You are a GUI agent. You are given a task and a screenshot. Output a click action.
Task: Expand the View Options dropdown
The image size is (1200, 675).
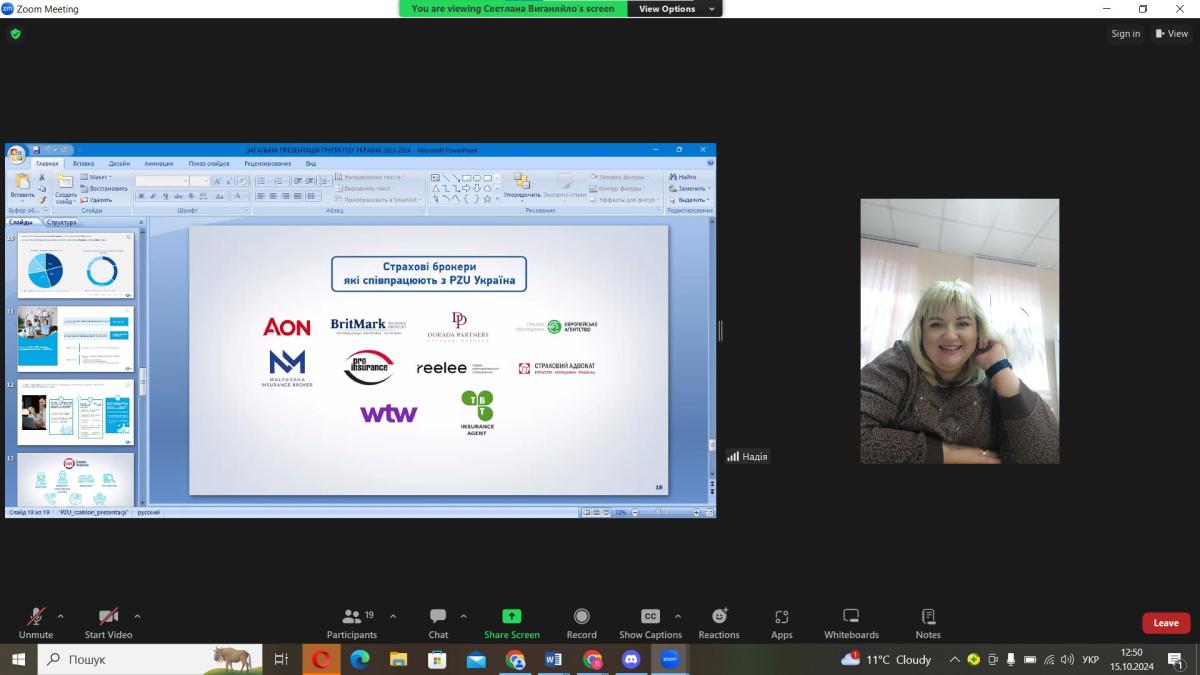674,9
